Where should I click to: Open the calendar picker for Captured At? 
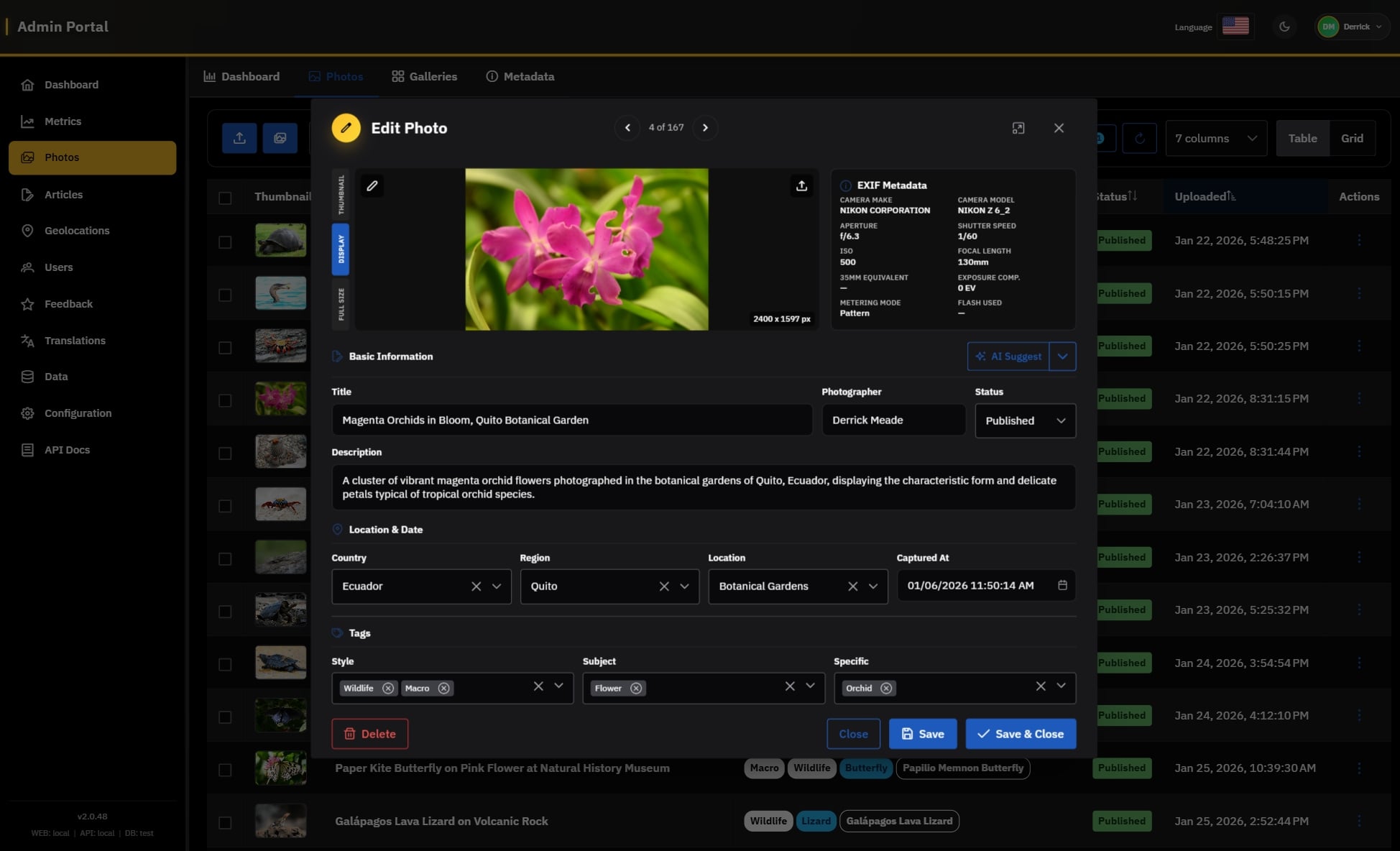pos(1062,585)
